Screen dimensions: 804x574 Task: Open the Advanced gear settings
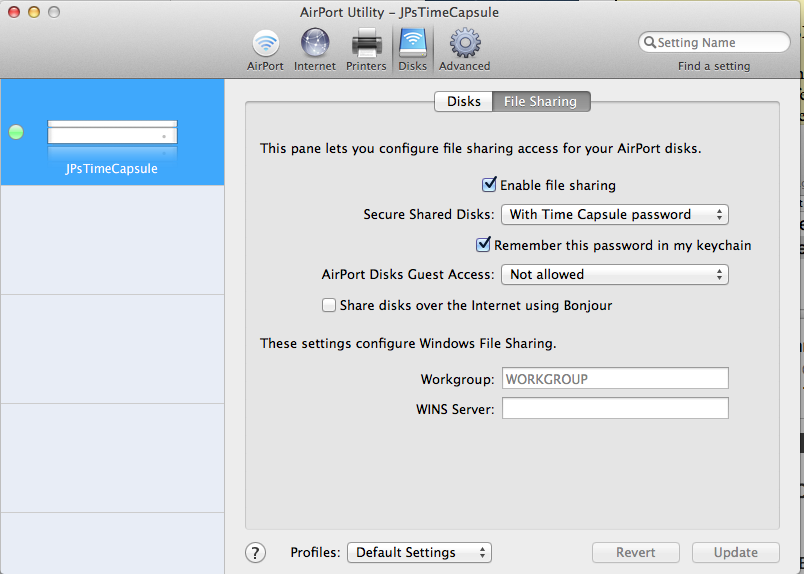pyautogui.click(x=465, y=50)
